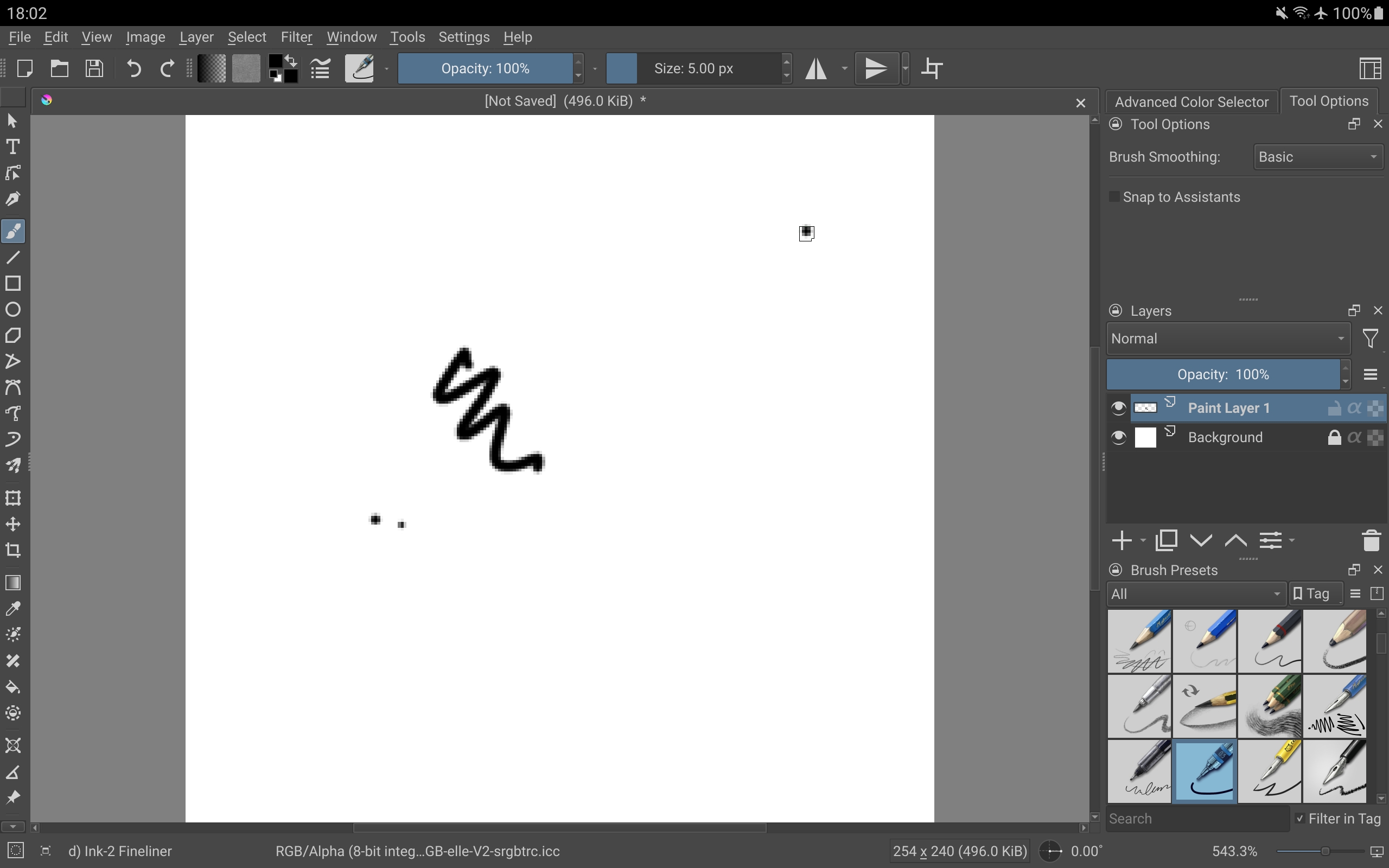Select the Text tool
The image size is (1389, 868).
(x=13, y=146)
